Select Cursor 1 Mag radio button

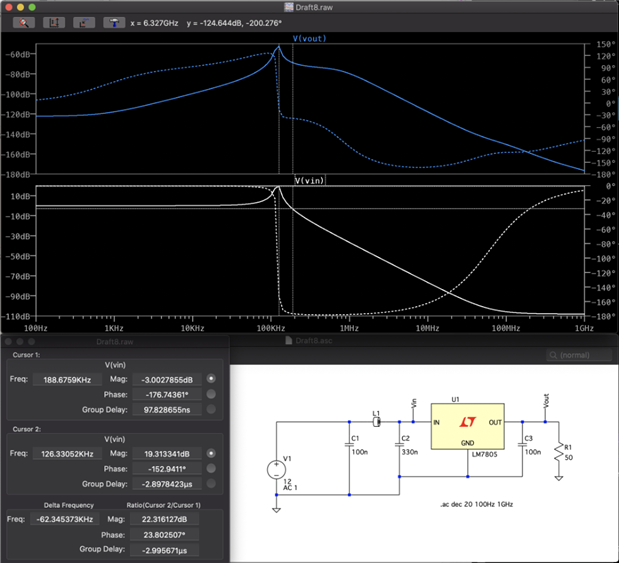pyautogui.click(x=211, y=379)
